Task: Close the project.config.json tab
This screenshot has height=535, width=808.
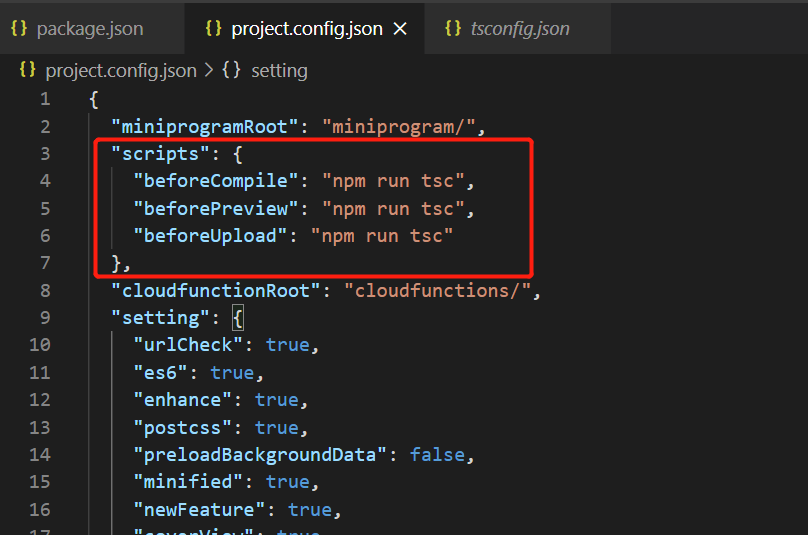Action: click(400, 29)
